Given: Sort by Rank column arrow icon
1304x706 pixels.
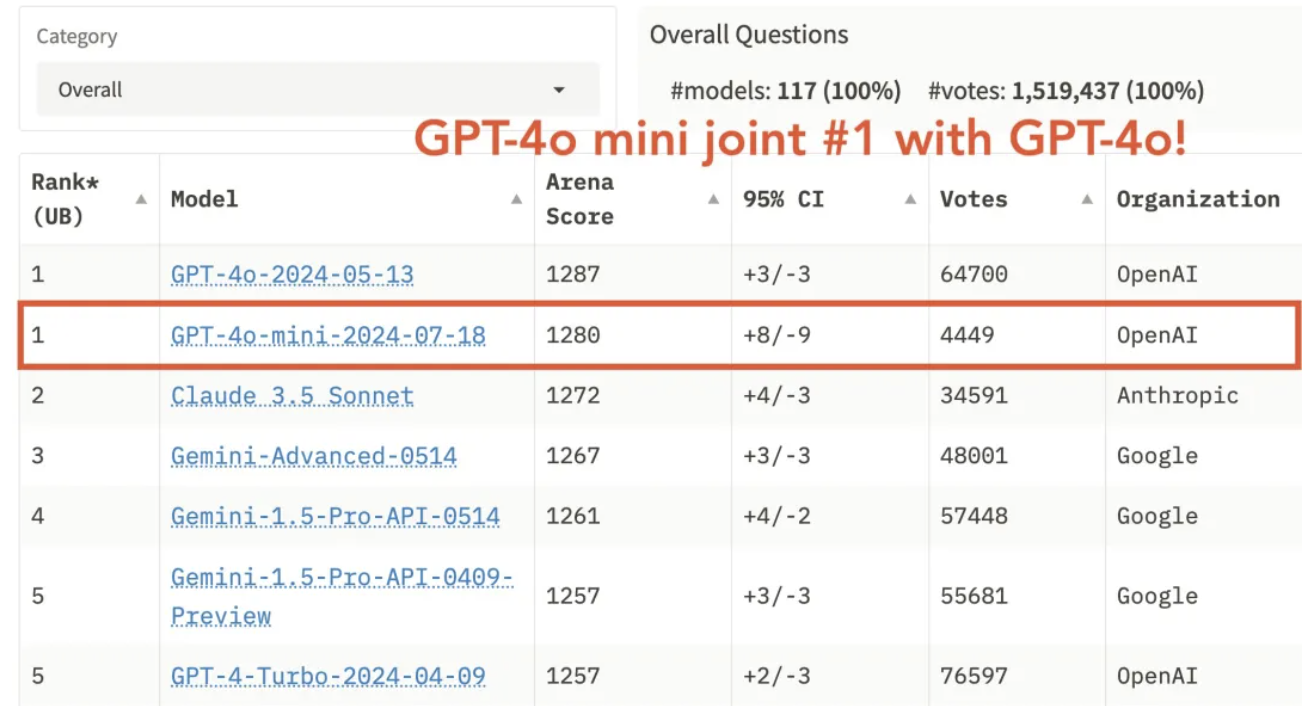Looking at the screenshot, I should pyautogui.click(x=141, y=199).
